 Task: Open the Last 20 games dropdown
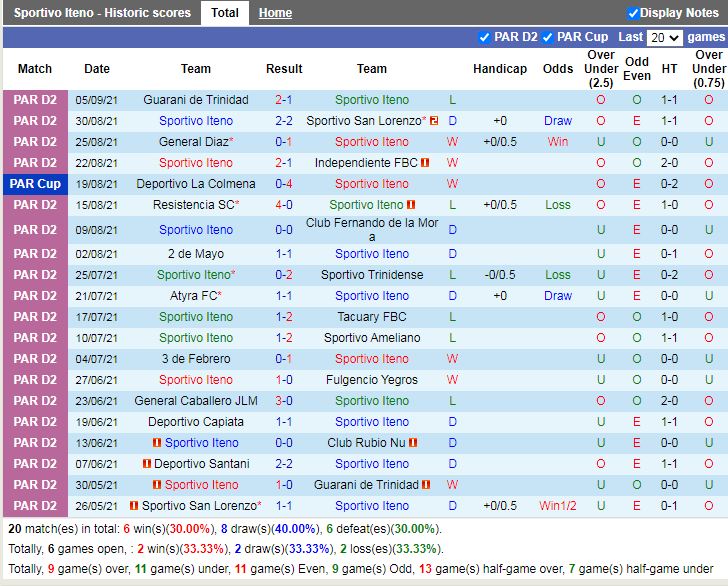[x=664, y=37]
